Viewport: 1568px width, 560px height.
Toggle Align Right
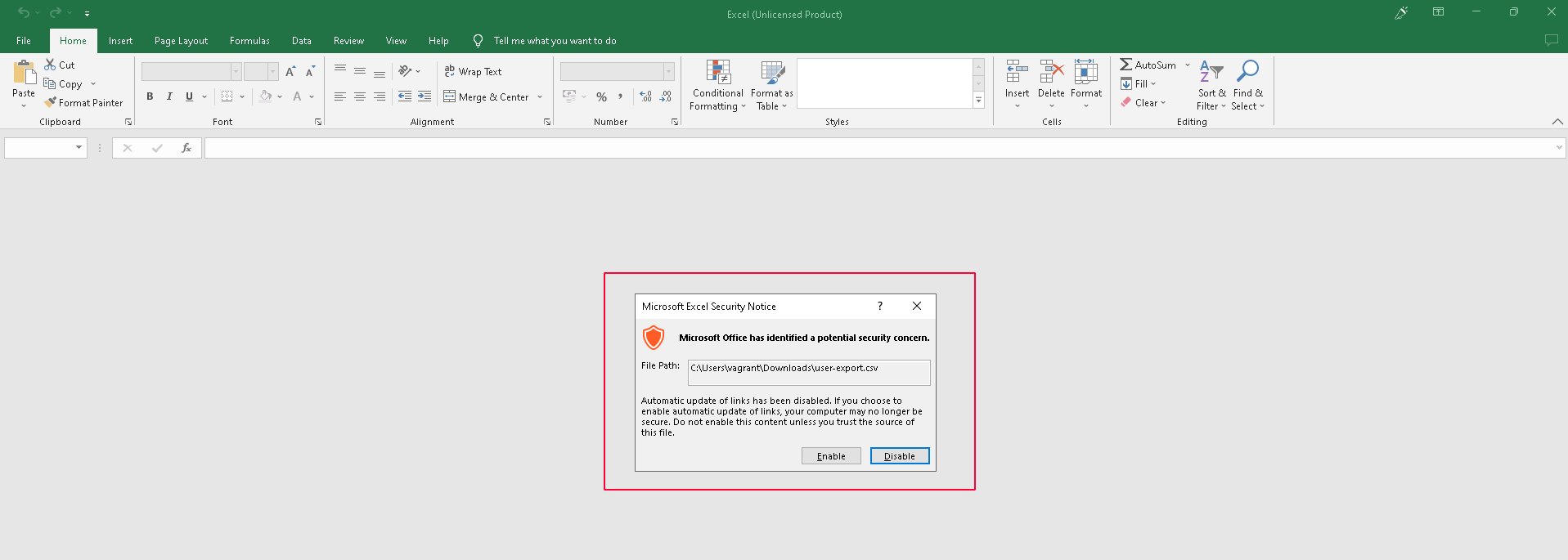[x=380, y=96]
